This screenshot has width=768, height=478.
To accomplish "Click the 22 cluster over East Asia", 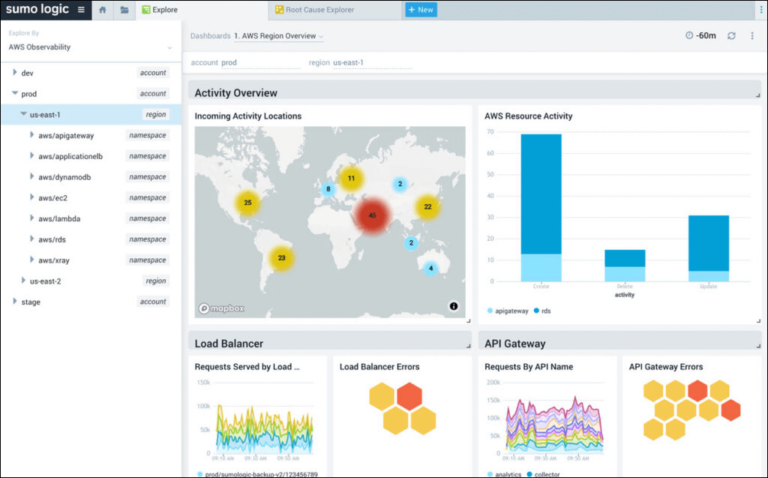I will pyautogui.click(x=428, y=207).
